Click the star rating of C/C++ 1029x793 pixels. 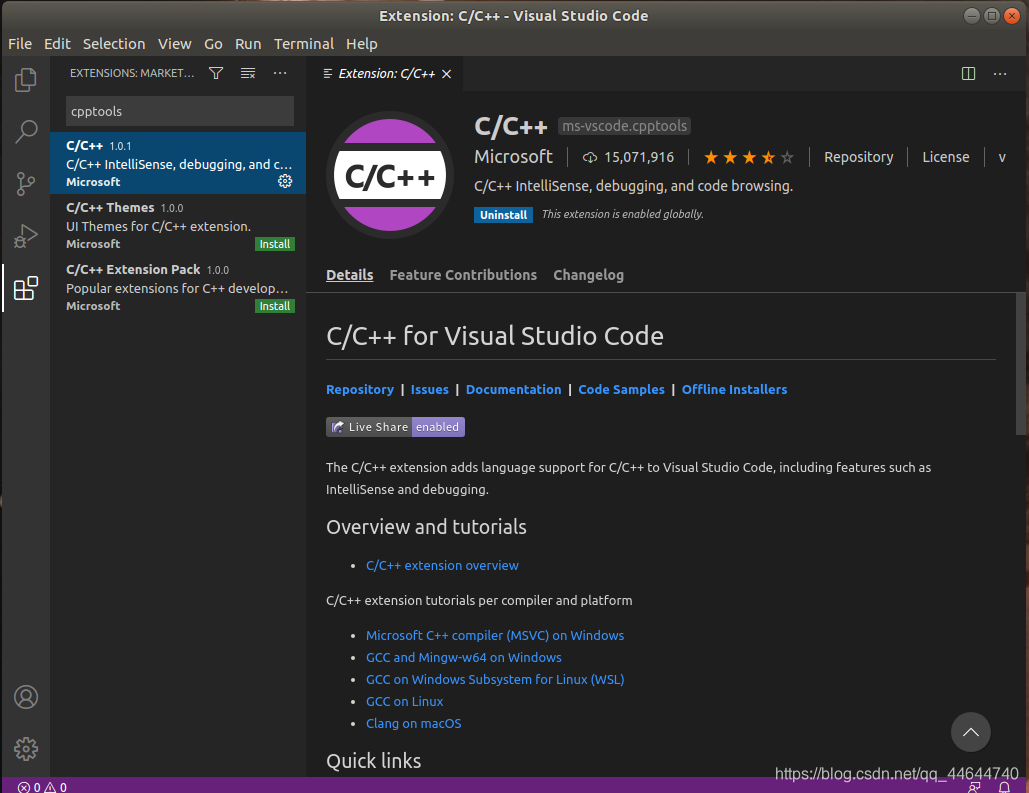749,158
